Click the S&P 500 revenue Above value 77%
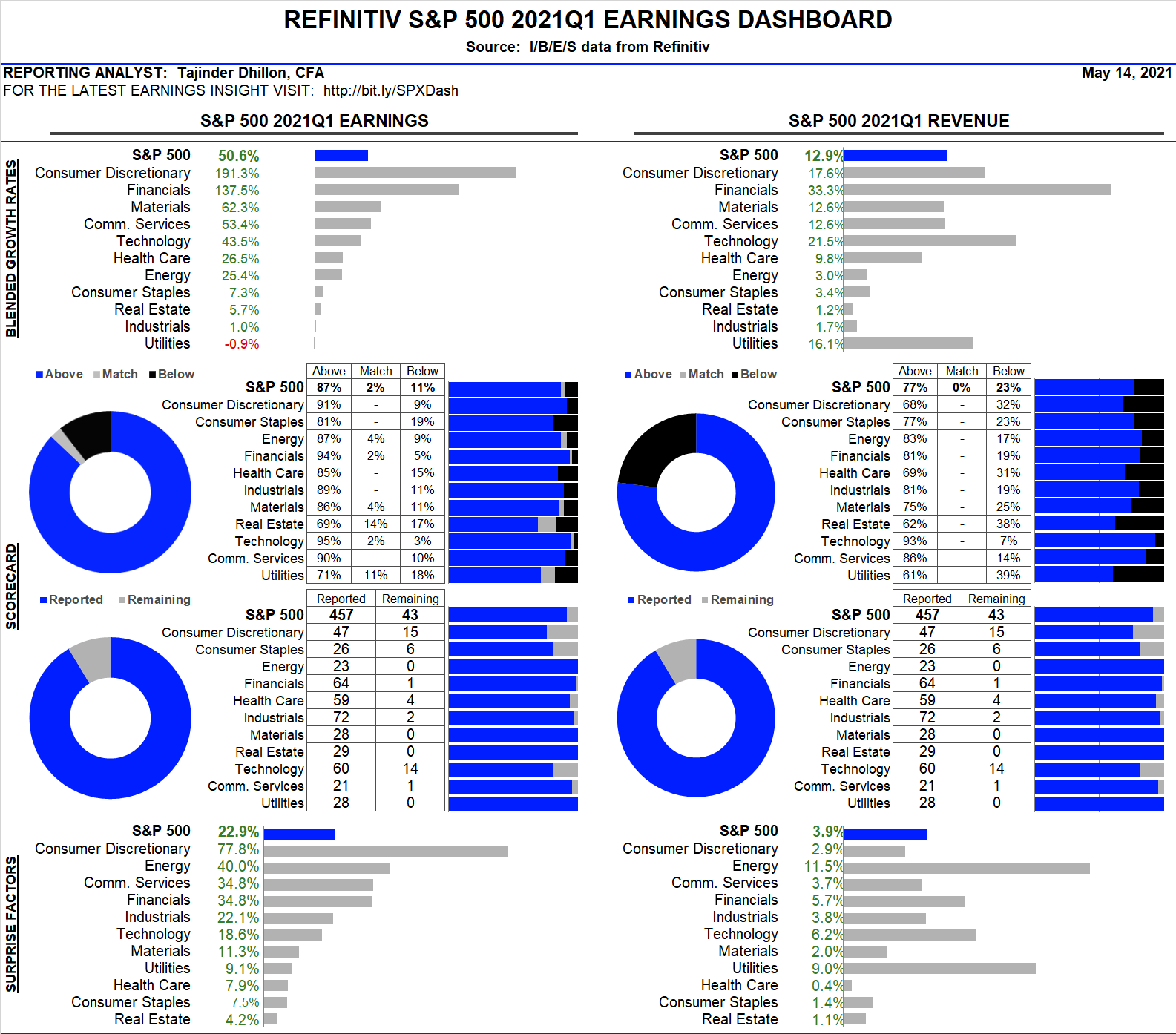Screen dimensions: 1176x1034 click(915, 387)
